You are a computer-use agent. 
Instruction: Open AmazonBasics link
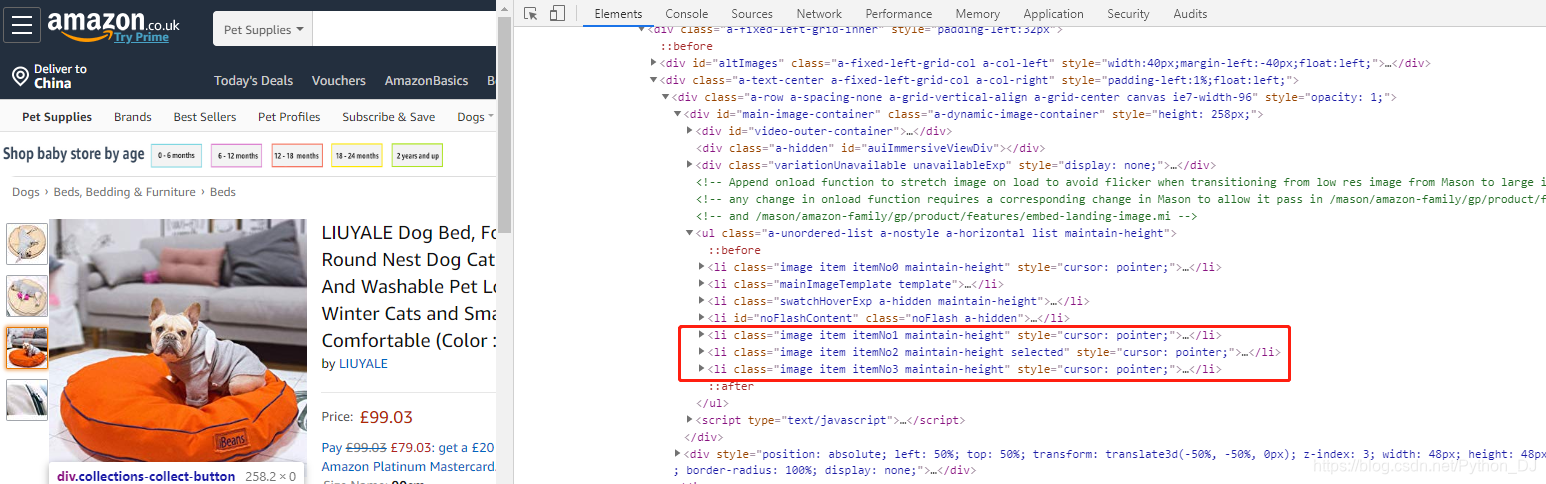[x=426, y=81]
